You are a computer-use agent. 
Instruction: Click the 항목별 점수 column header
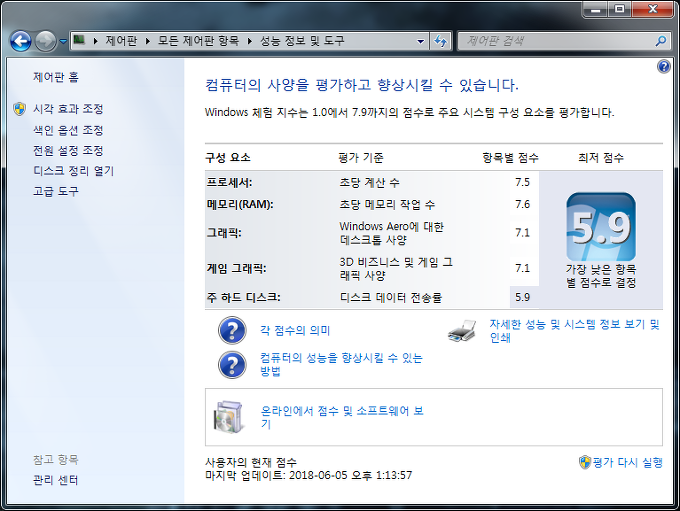510,157
